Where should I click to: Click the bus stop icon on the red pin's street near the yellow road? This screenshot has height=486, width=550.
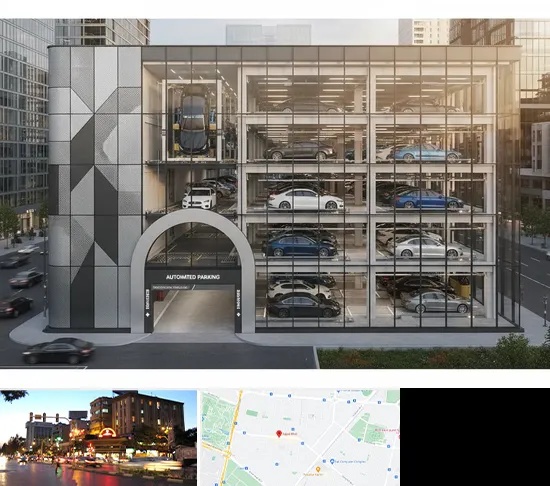coord(244,433)
